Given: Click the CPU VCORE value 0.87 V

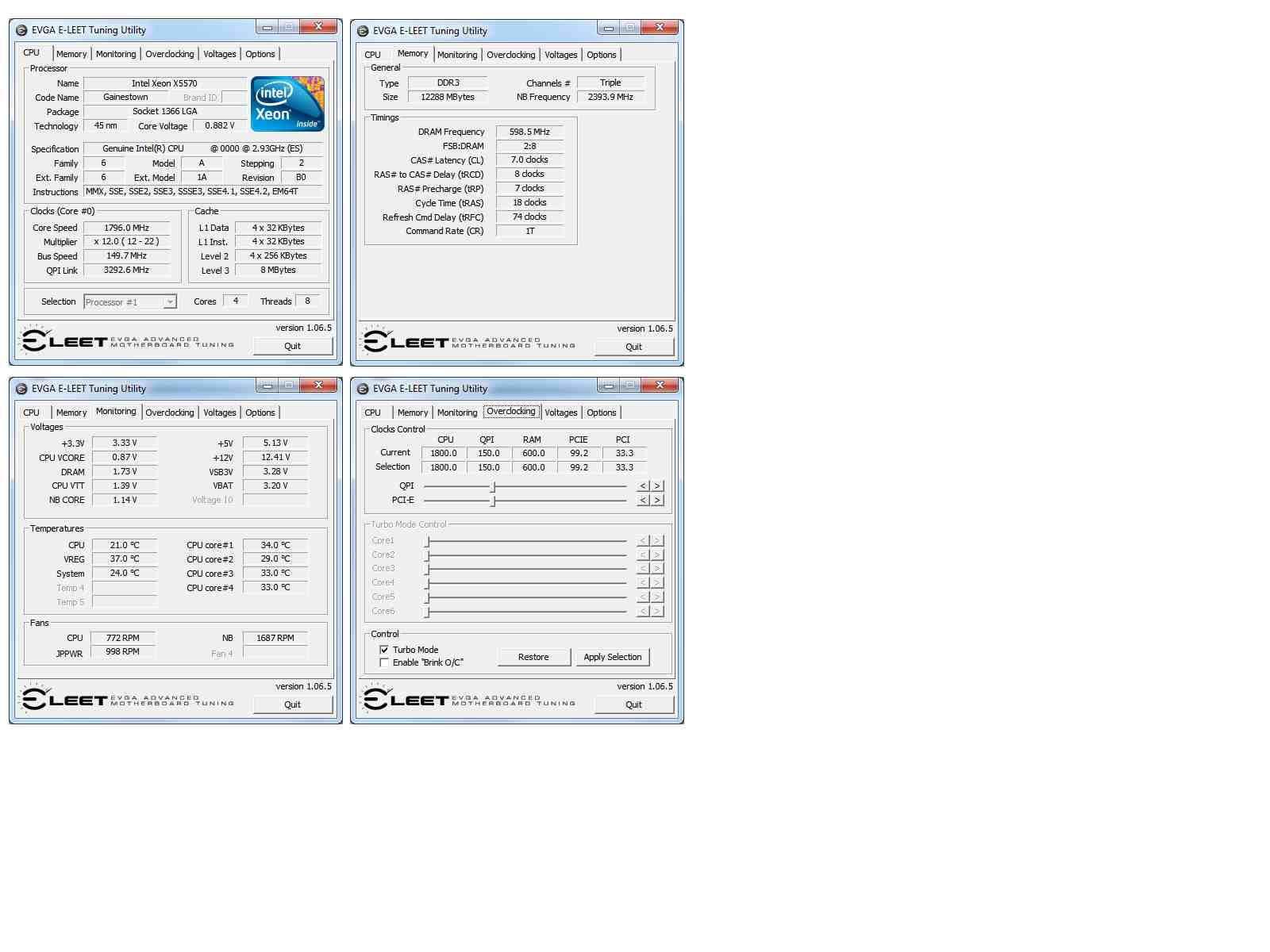Looking at the screenshot, I should pos(125,458).
